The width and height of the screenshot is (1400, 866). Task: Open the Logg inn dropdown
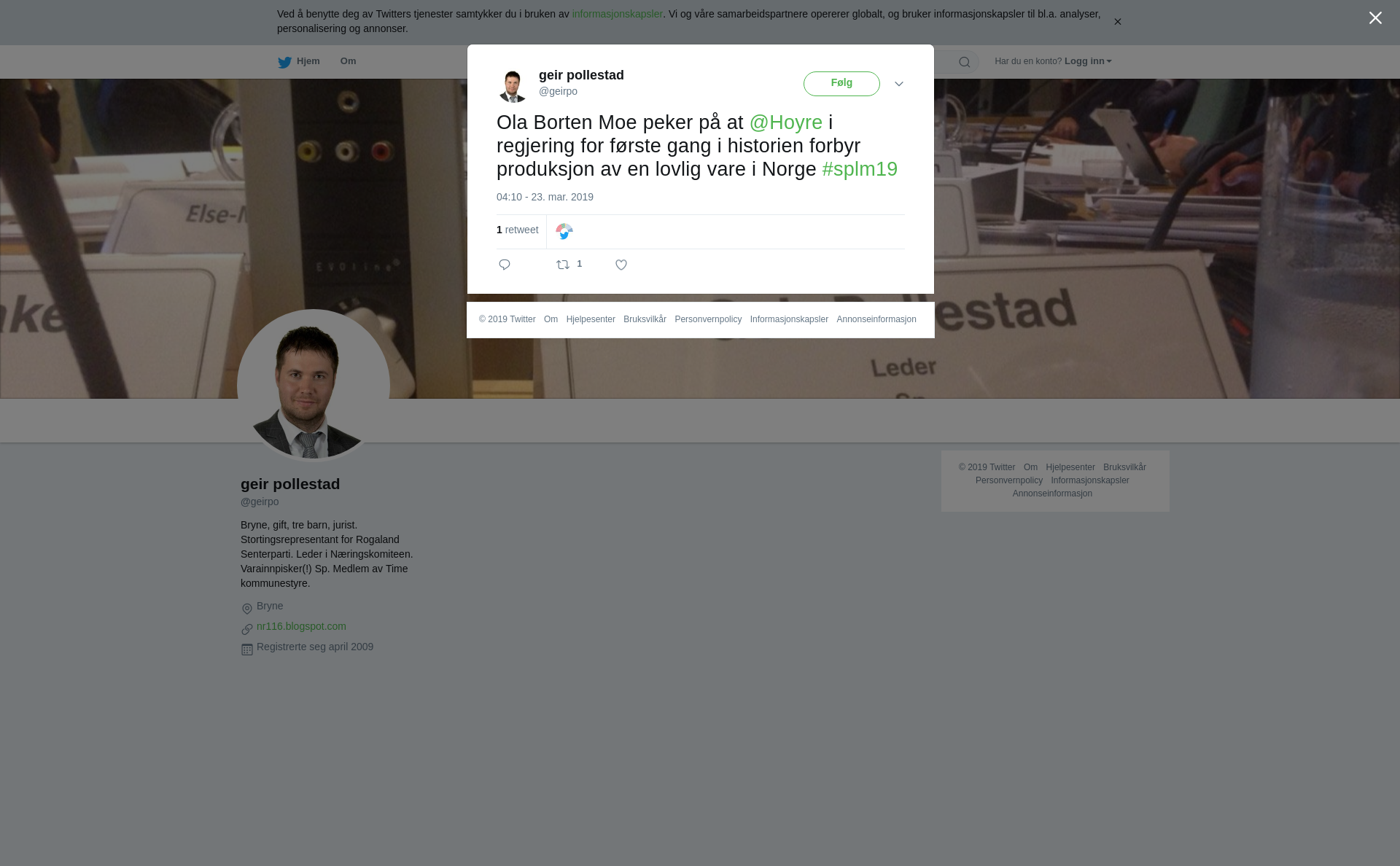1088,61
